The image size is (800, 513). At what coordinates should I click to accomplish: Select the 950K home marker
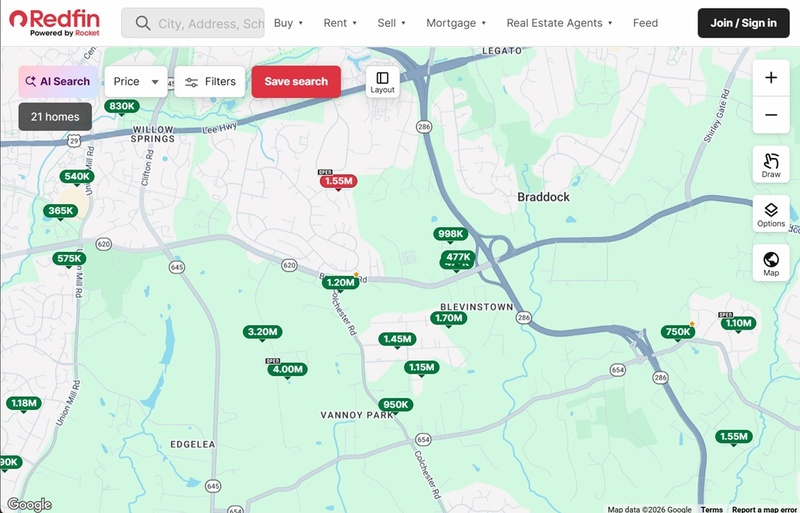pos(395,405)
